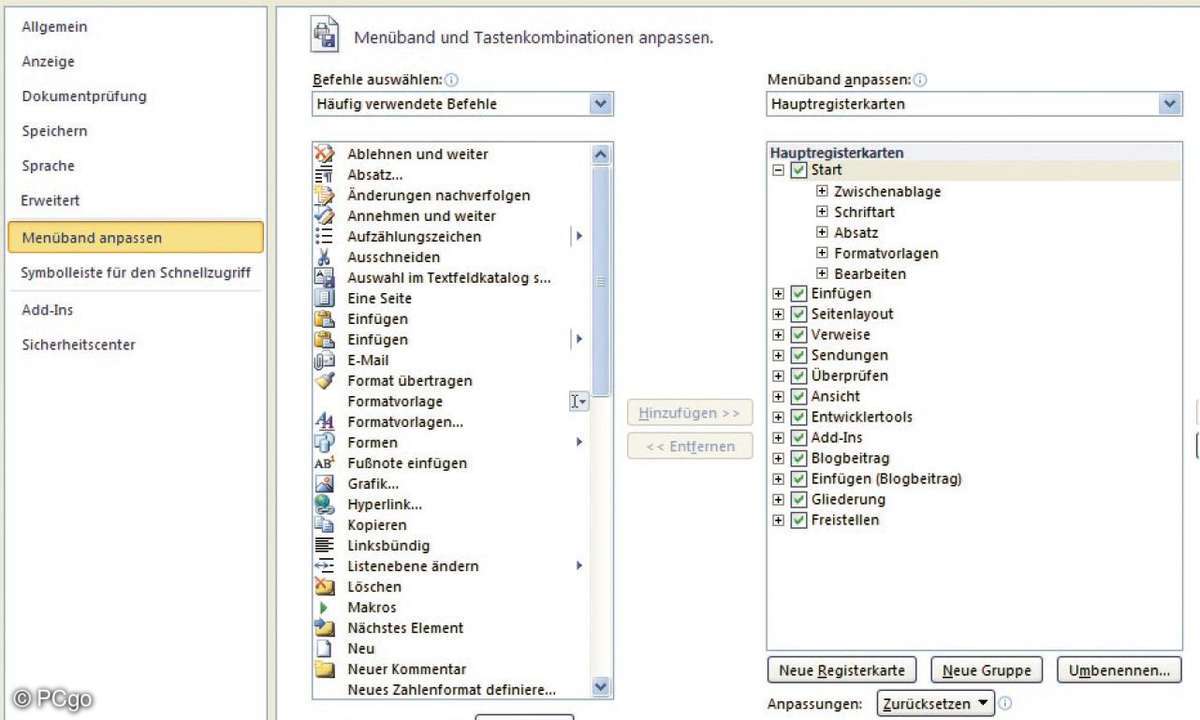
Task: Click the info icon beside Befehle auswählen
Action: click(x=452, y=80)
